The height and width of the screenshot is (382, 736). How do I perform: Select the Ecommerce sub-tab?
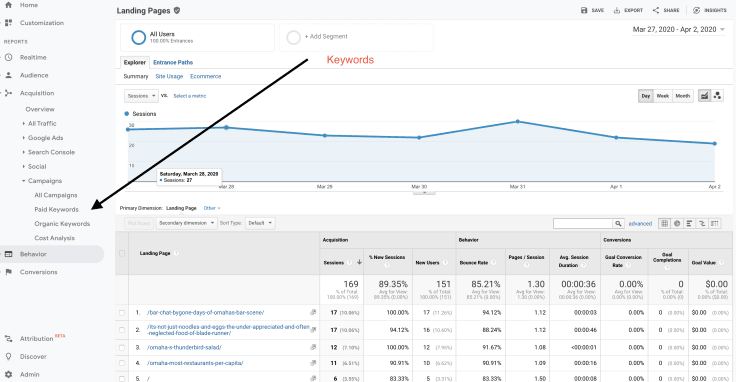(x=206, y=76)
